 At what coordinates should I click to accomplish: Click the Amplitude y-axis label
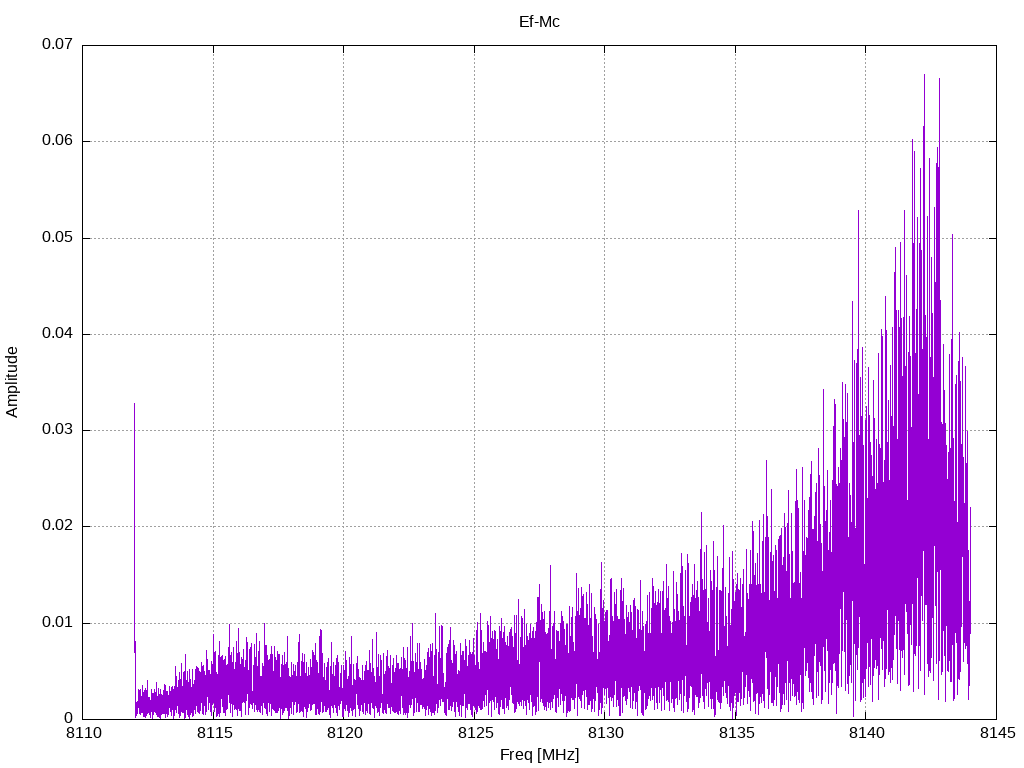12,381
